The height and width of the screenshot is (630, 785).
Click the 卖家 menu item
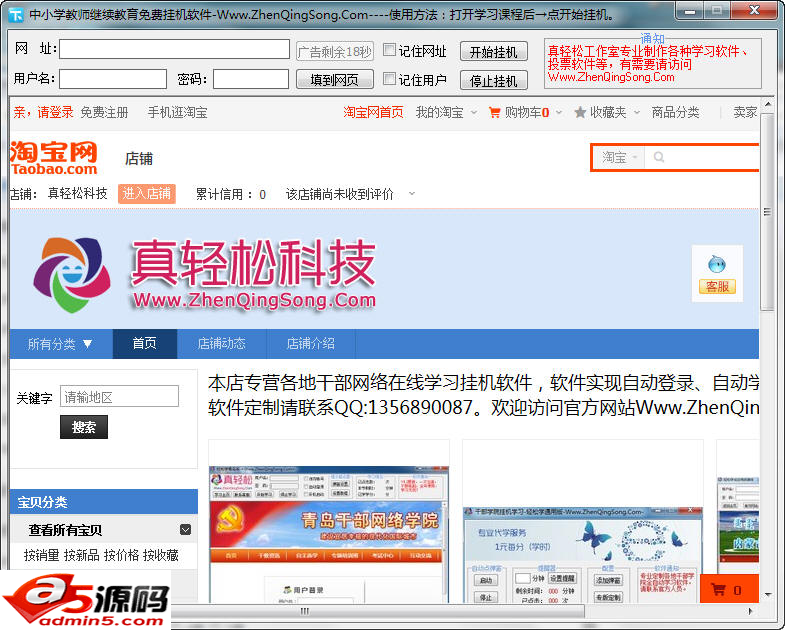745,113
